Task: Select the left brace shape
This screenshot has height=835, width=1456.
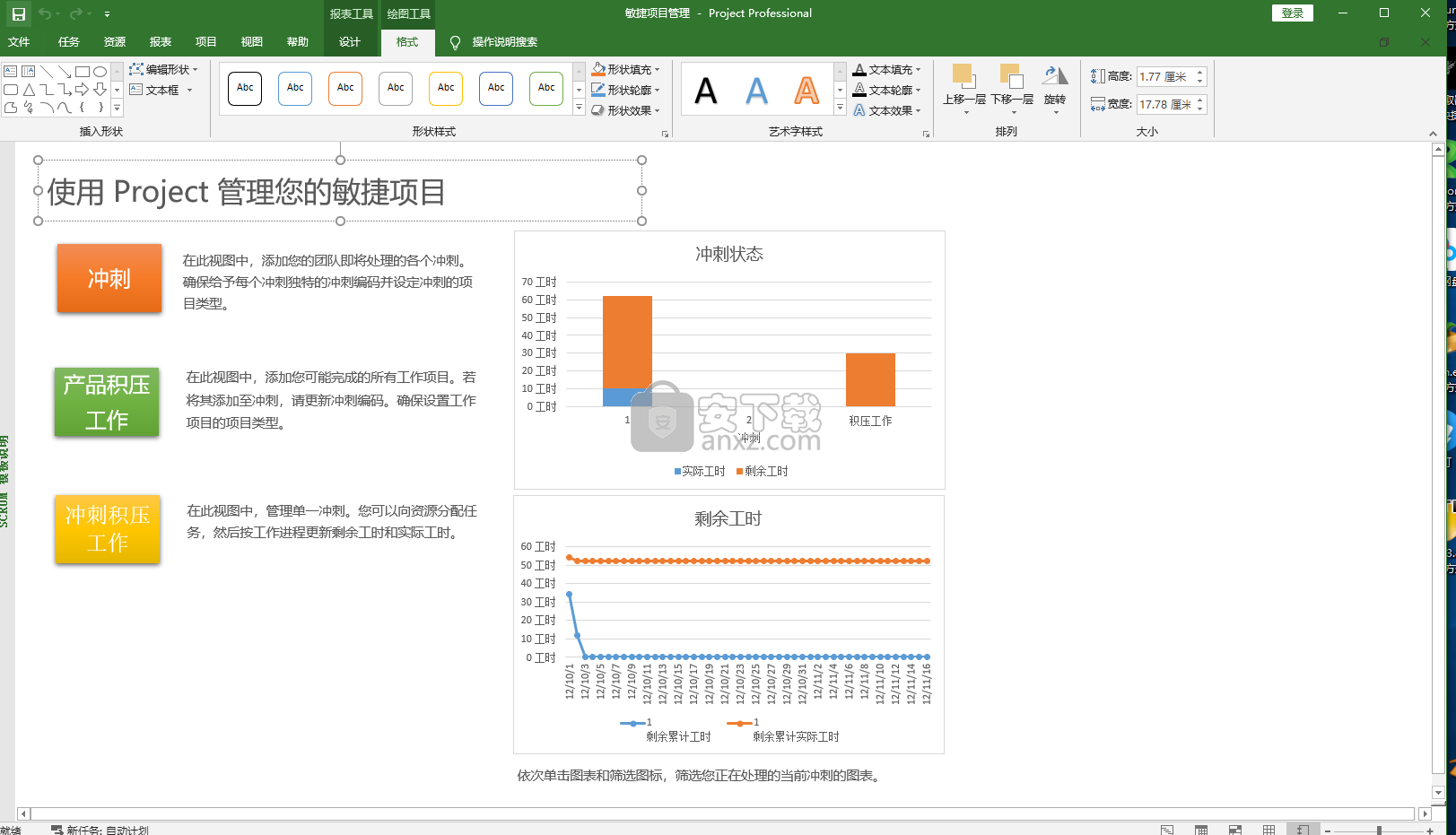Action: [x=83, y=107]
